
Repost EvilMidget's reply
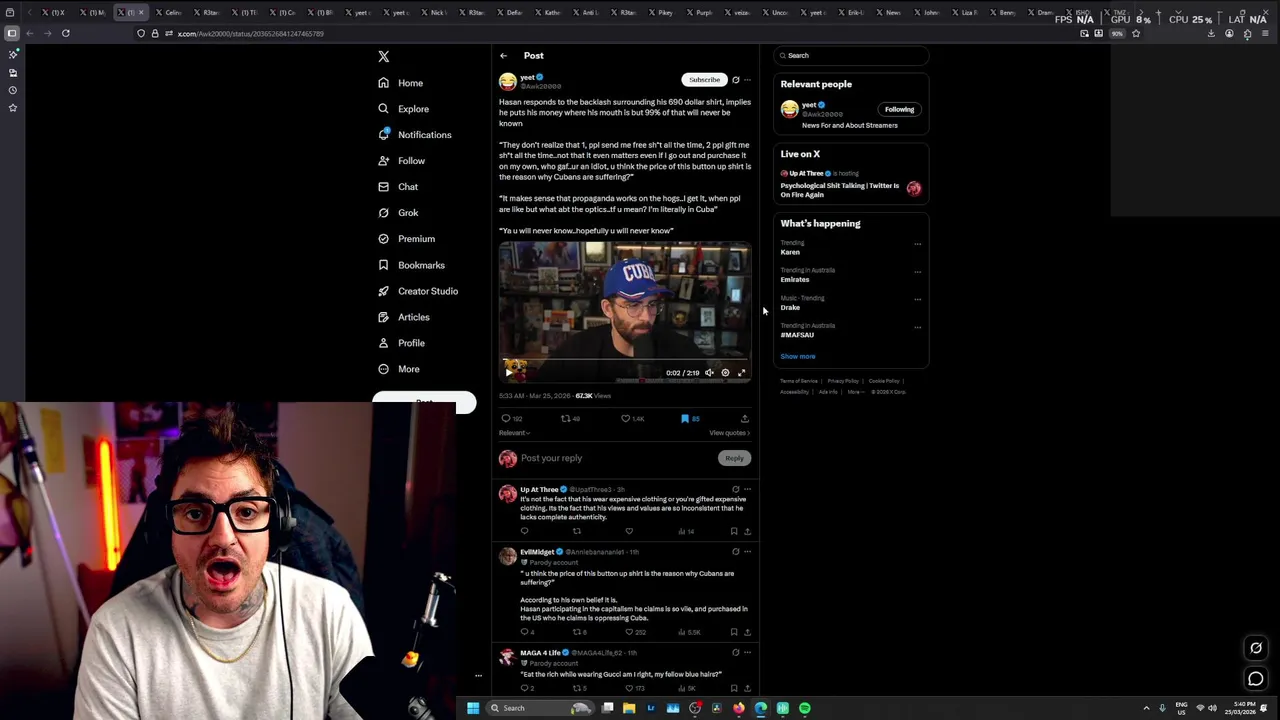[579, 633]
